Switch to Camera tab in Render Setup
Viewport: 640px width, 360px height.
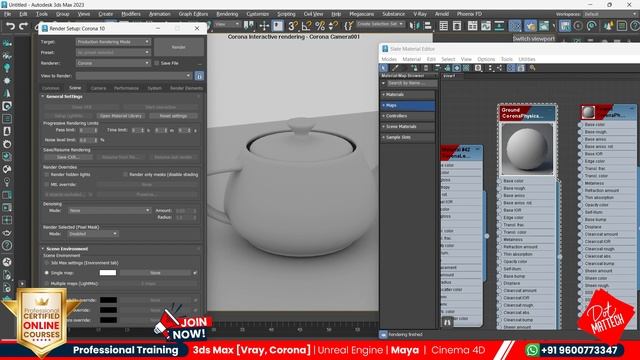point(98,88)
